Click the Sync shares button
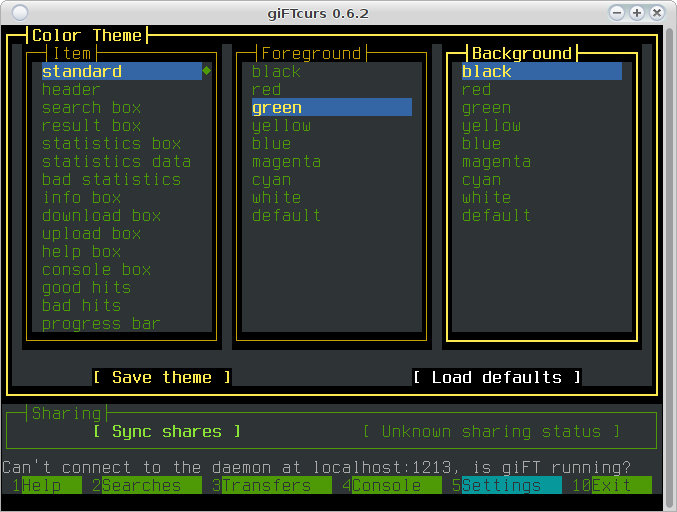The height and width of the screenshot is (512, 677). click(x=167, y=431)
